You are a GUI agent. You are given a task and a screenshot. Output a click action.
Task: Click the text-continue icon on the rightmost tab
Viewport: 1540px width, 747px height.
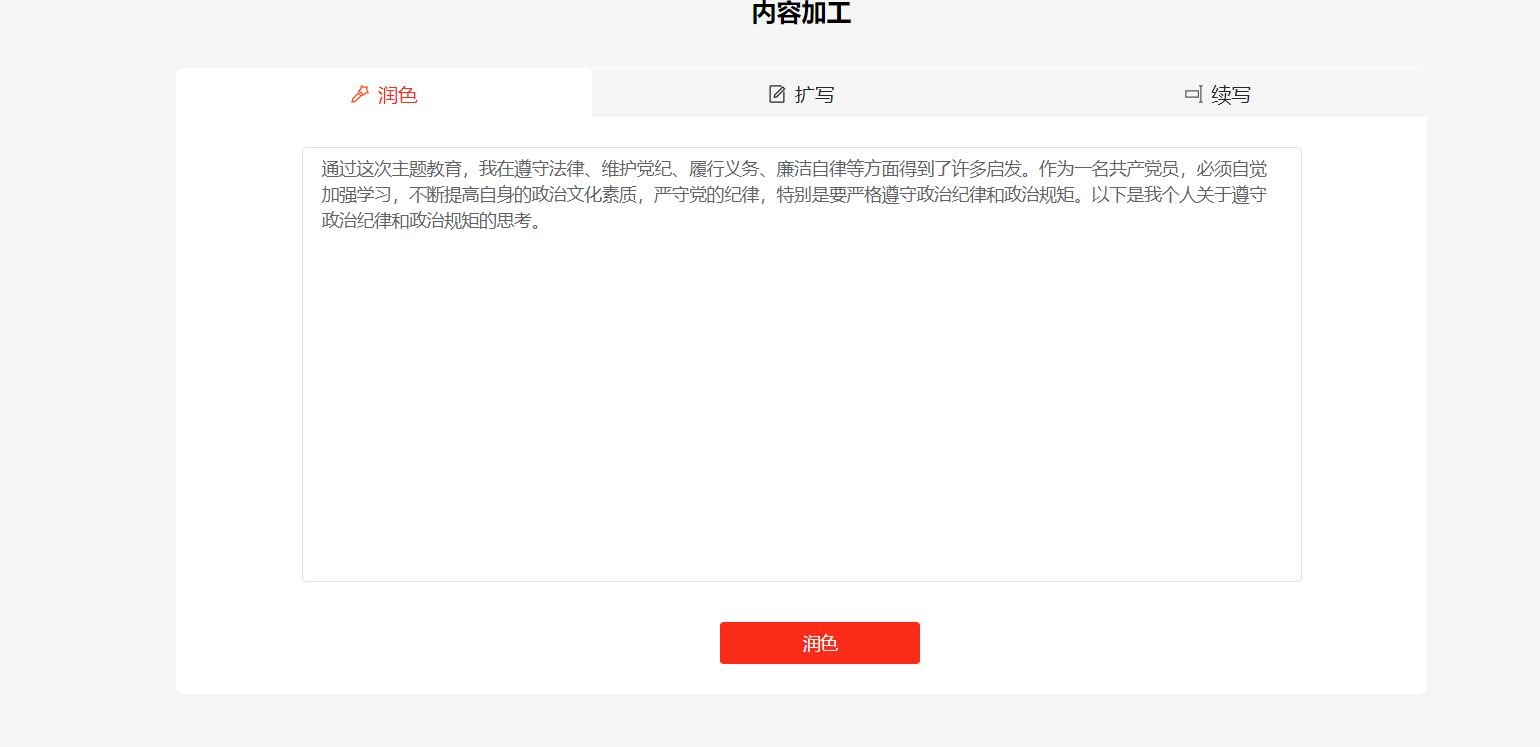pos(1192,94)
